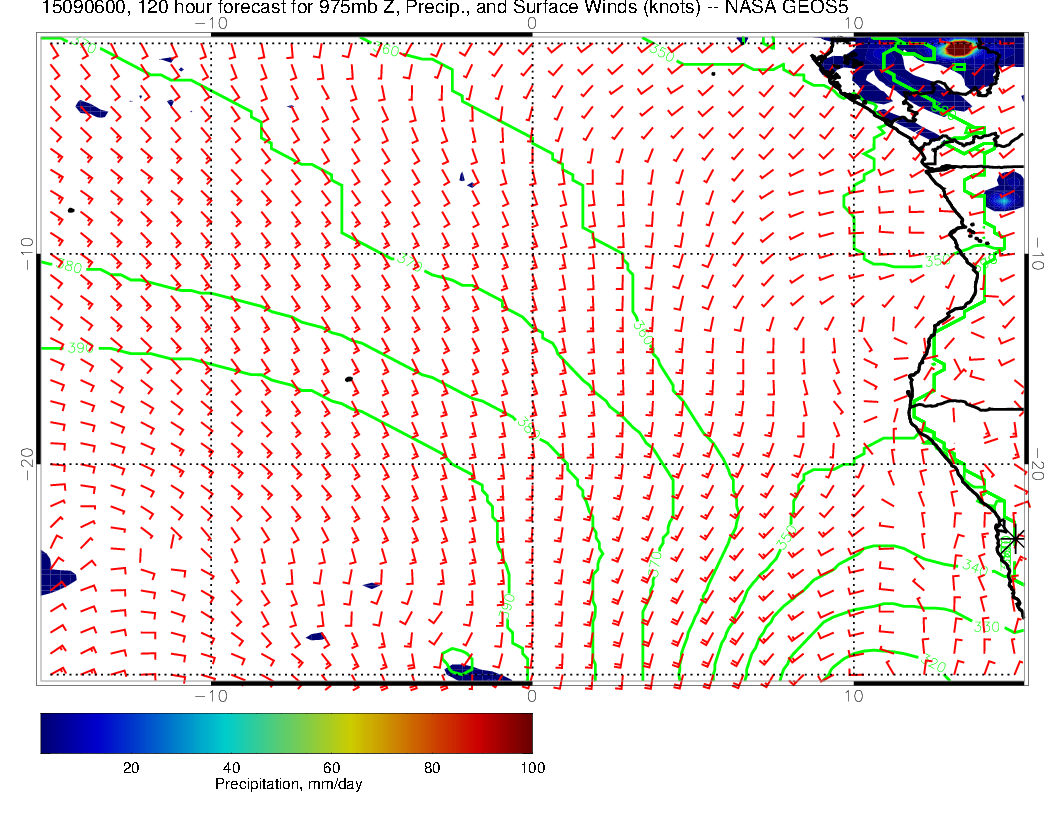The image size is (1056, 816).
Task: Click the dark blue end of the colorbar
Action: [48, 732]
